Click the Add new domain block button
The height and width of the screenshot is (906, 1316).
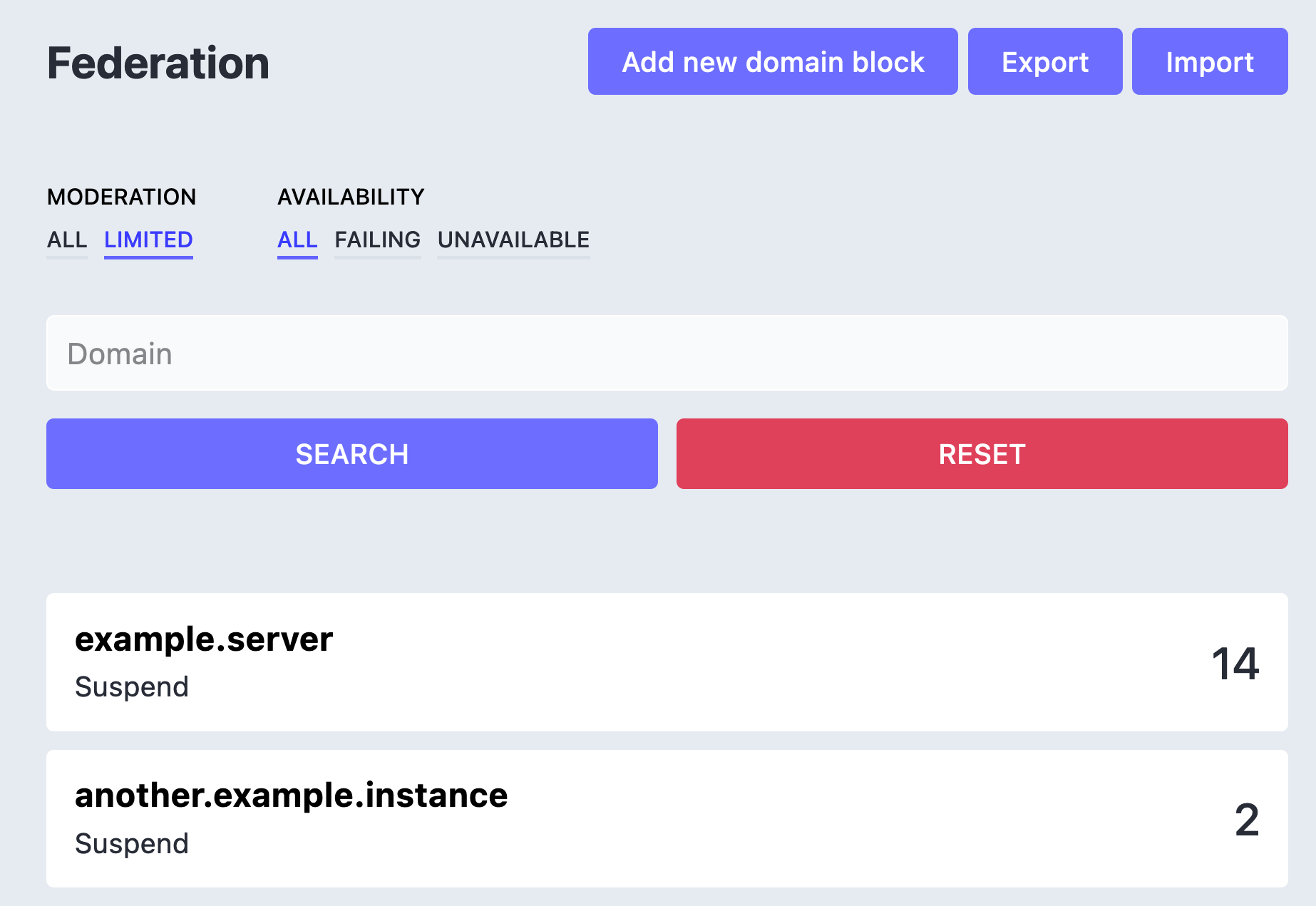pyautogui.click(x=773, y=61)
